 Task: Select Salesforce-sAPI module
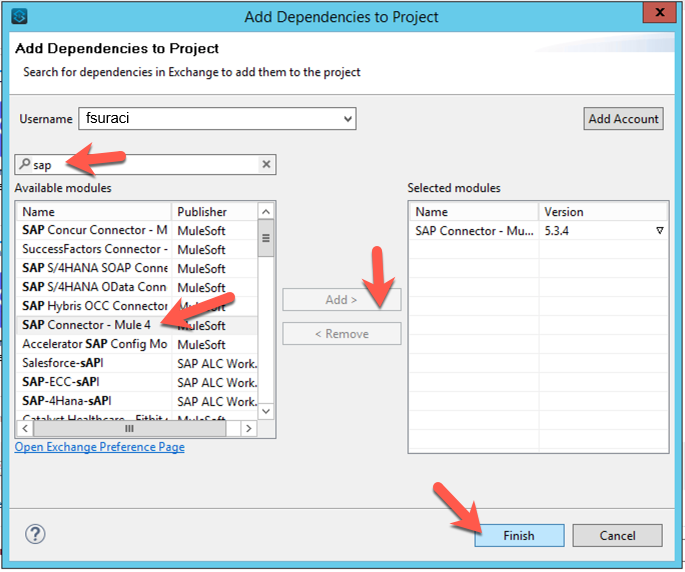pyautogui.click(x=137, y=363)
